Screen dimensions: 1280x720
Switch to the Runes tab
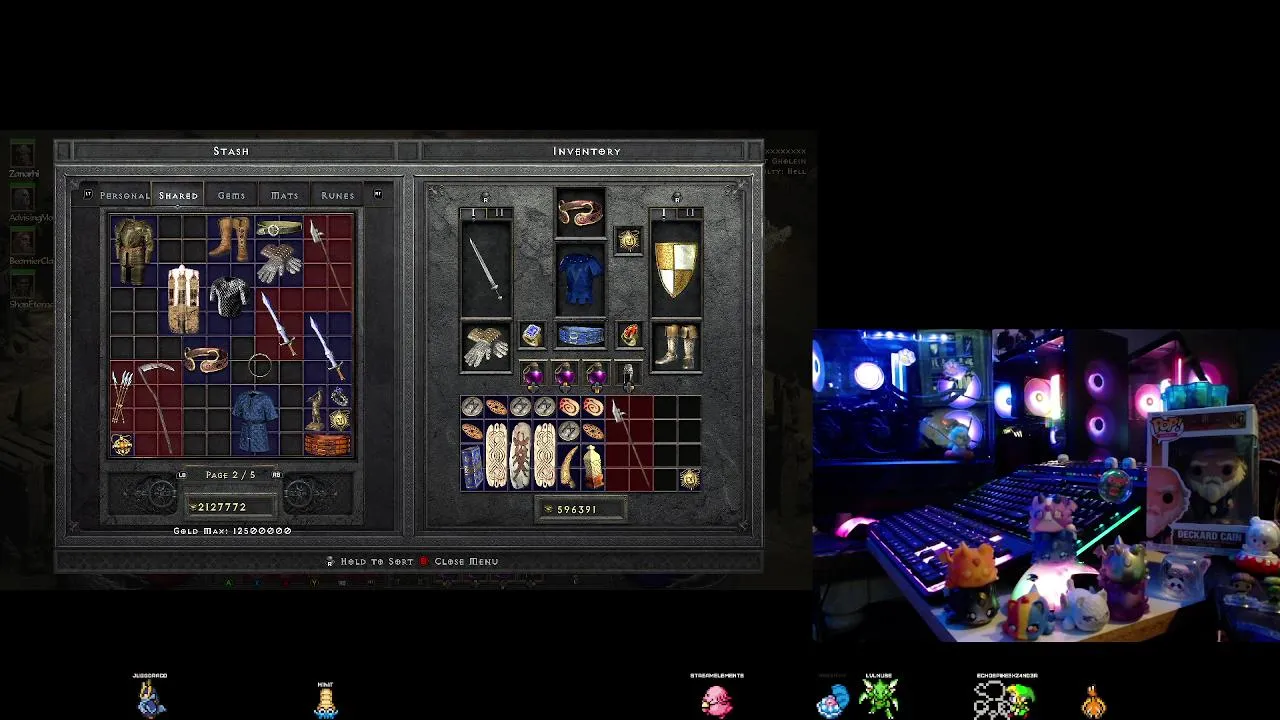337,196
